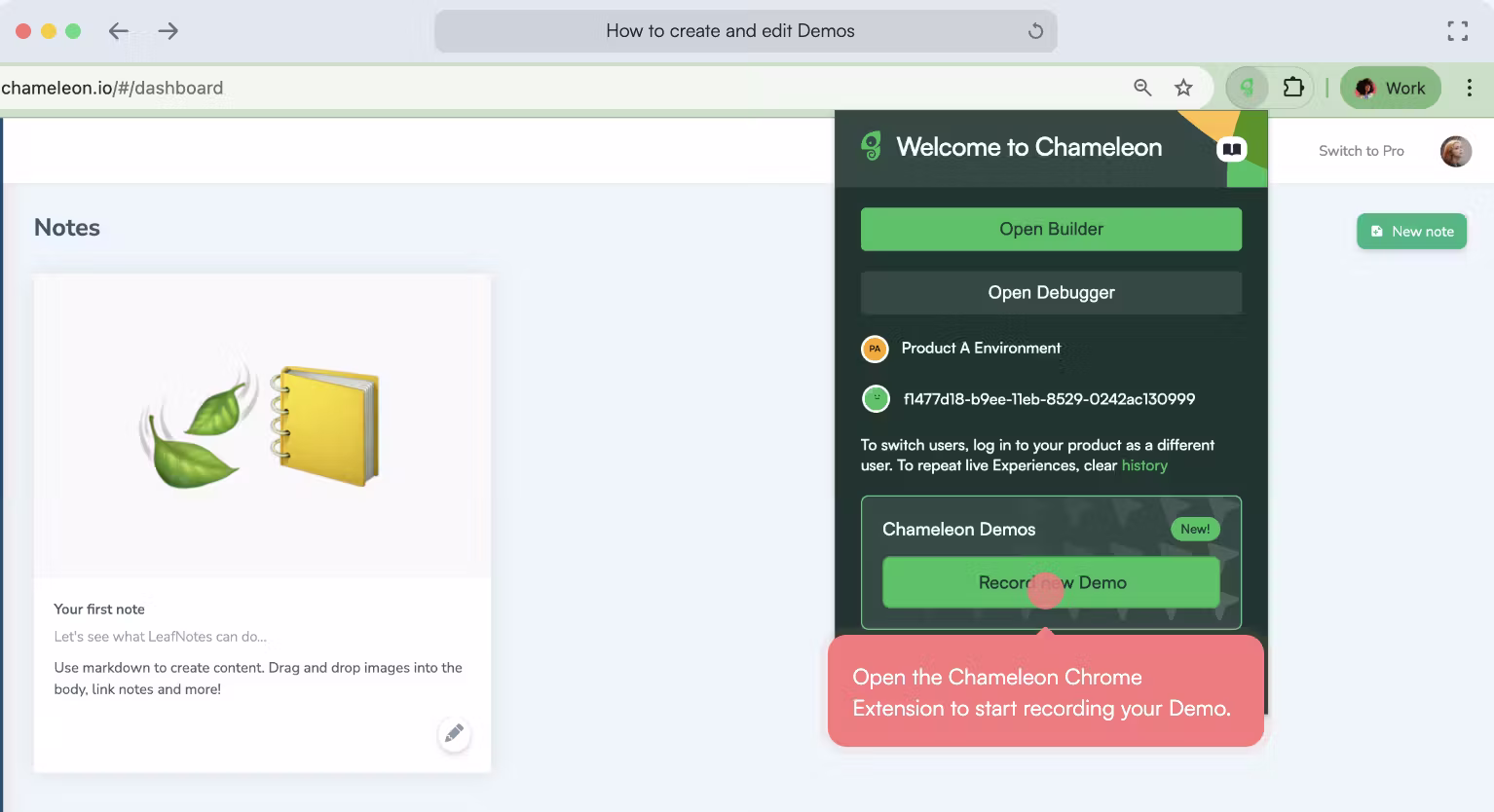Open the browser three-dot menu

click(1469, 88)
